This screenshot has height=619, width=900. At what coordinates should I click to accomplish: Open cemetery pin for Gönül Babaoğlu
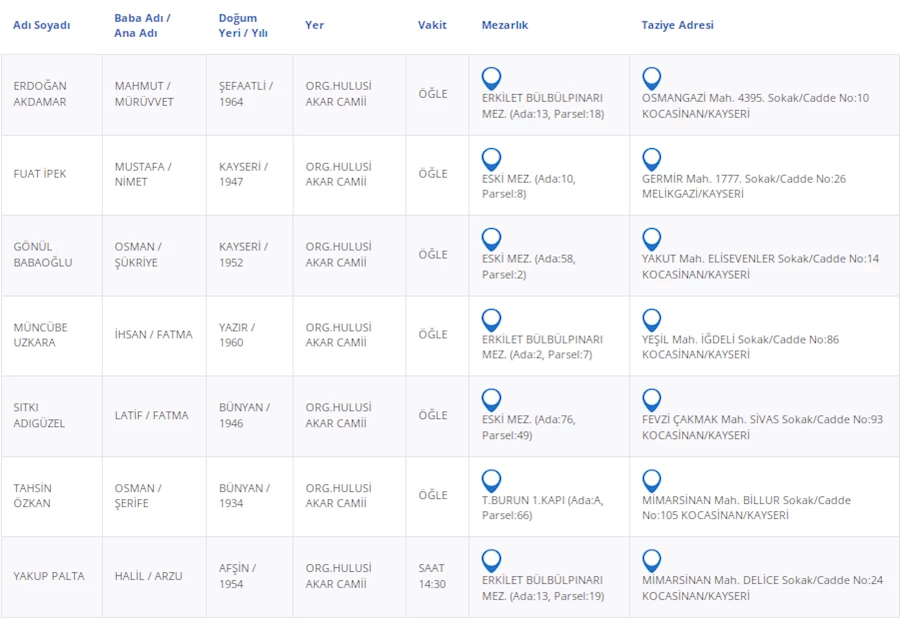click(491, 239)
